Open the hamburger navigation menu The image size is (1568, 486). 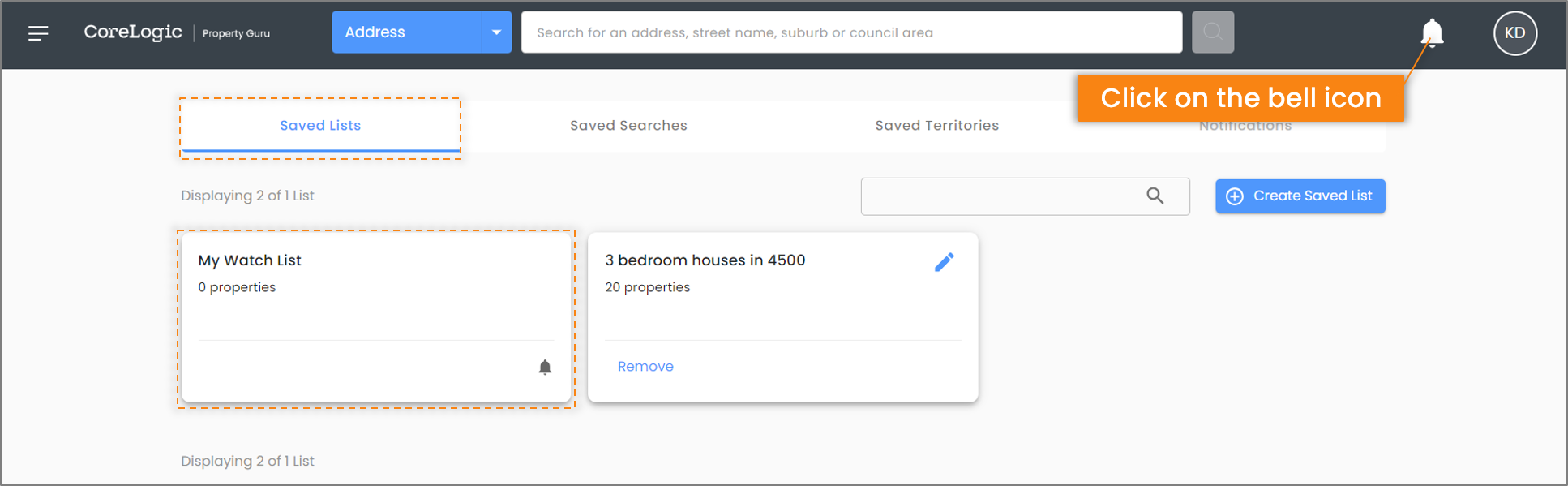[x=38, y=33]
